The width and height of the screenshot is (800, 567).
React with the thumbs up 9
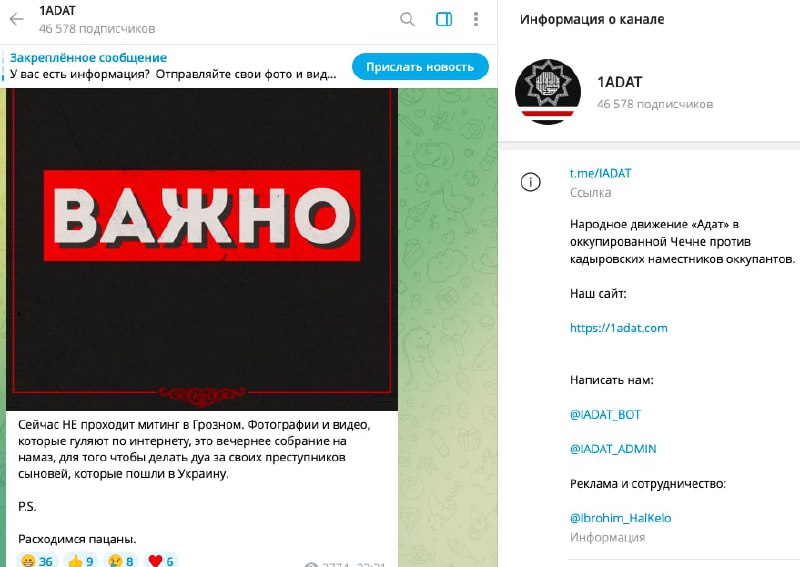(x=81, y=560)
